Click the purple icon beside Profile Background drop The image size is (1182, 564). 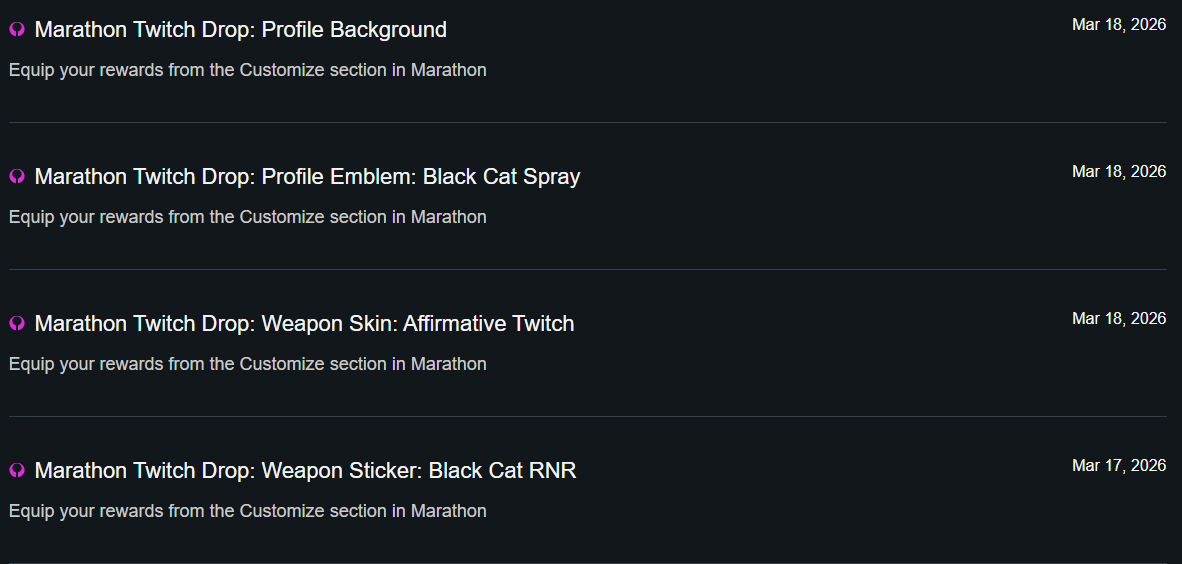17,30
